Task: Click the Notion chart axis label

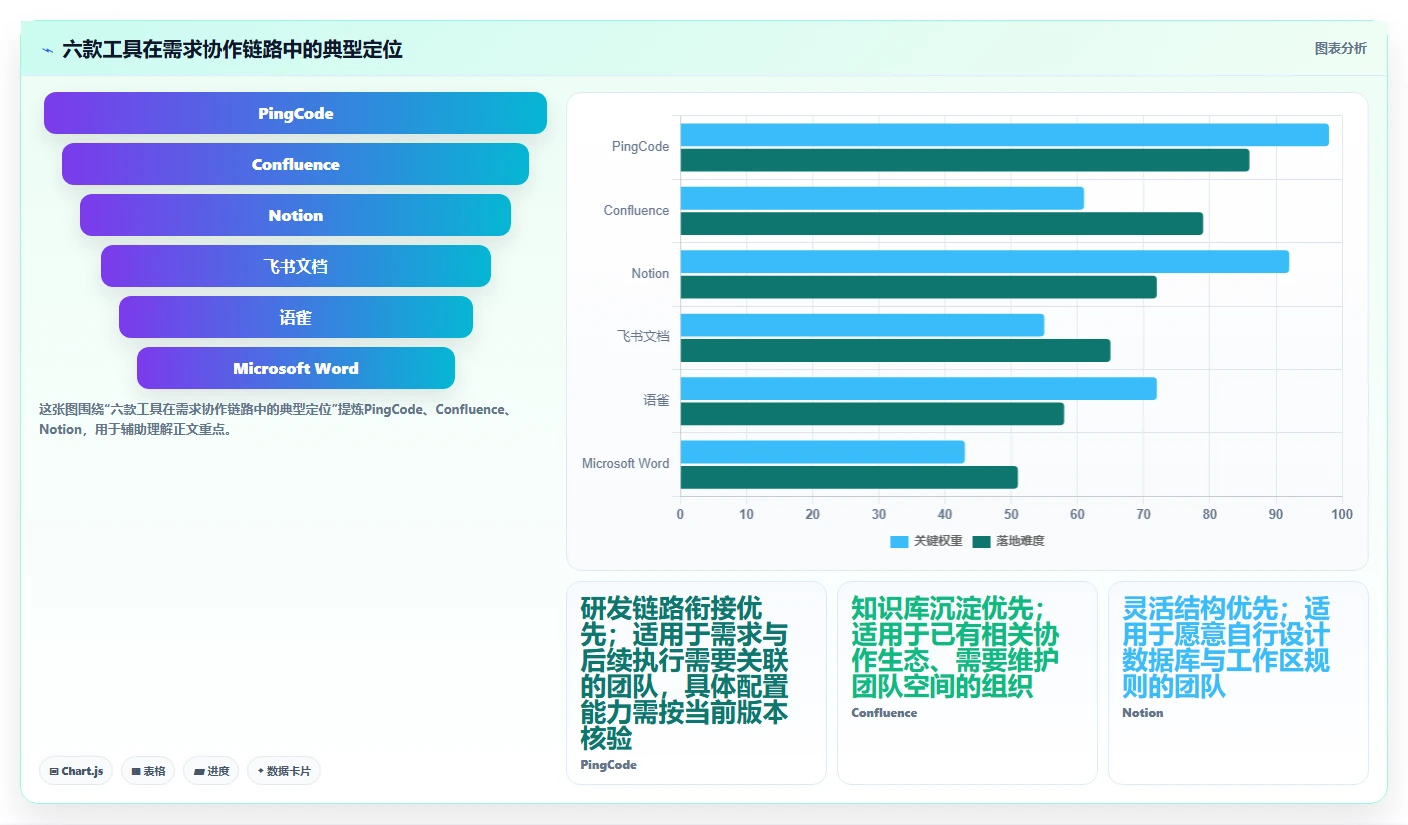Action: click(x=650, y=274)
